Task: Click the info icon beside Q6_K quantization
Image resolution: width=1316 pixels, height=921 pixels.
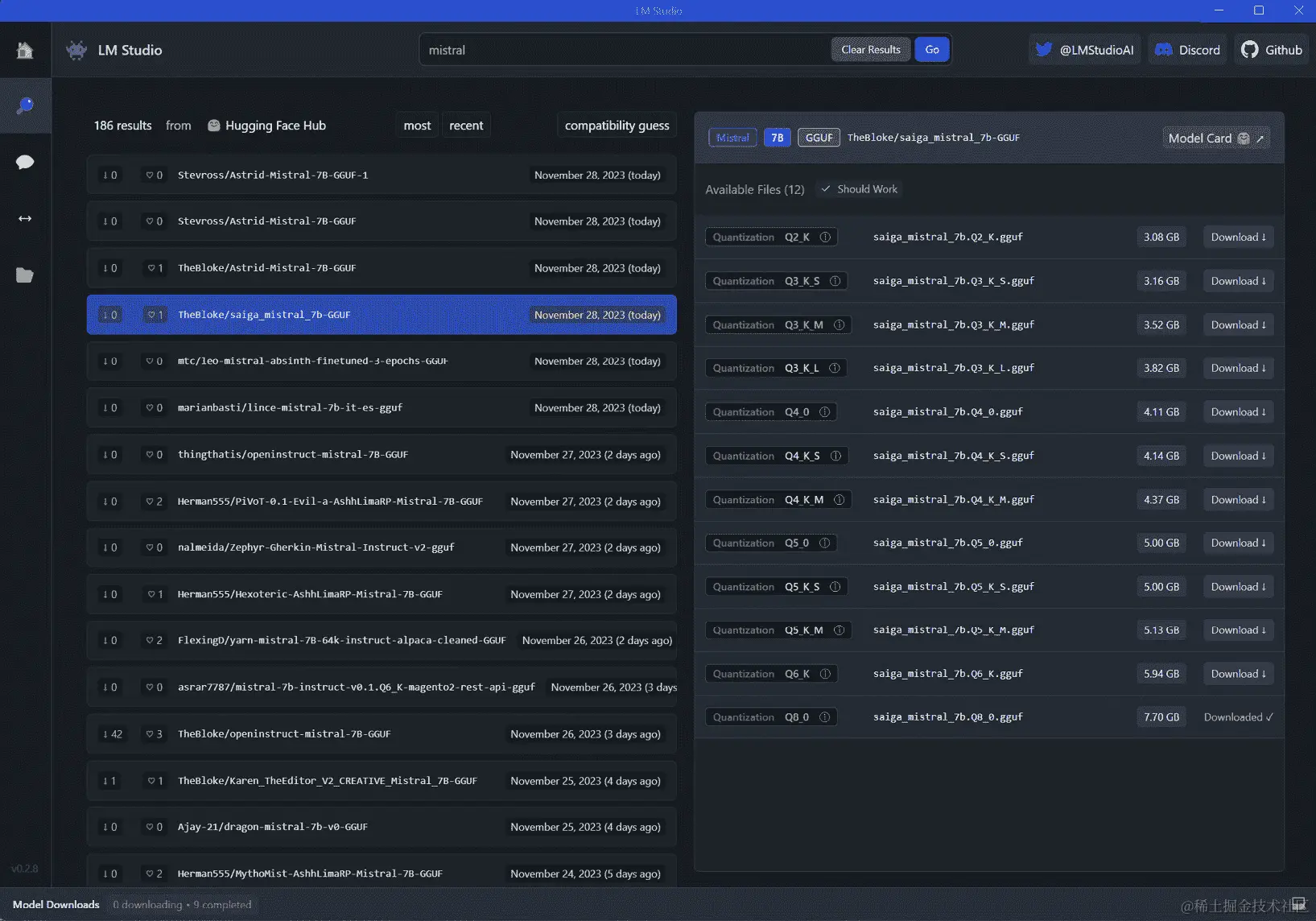Action: point(825,674)
